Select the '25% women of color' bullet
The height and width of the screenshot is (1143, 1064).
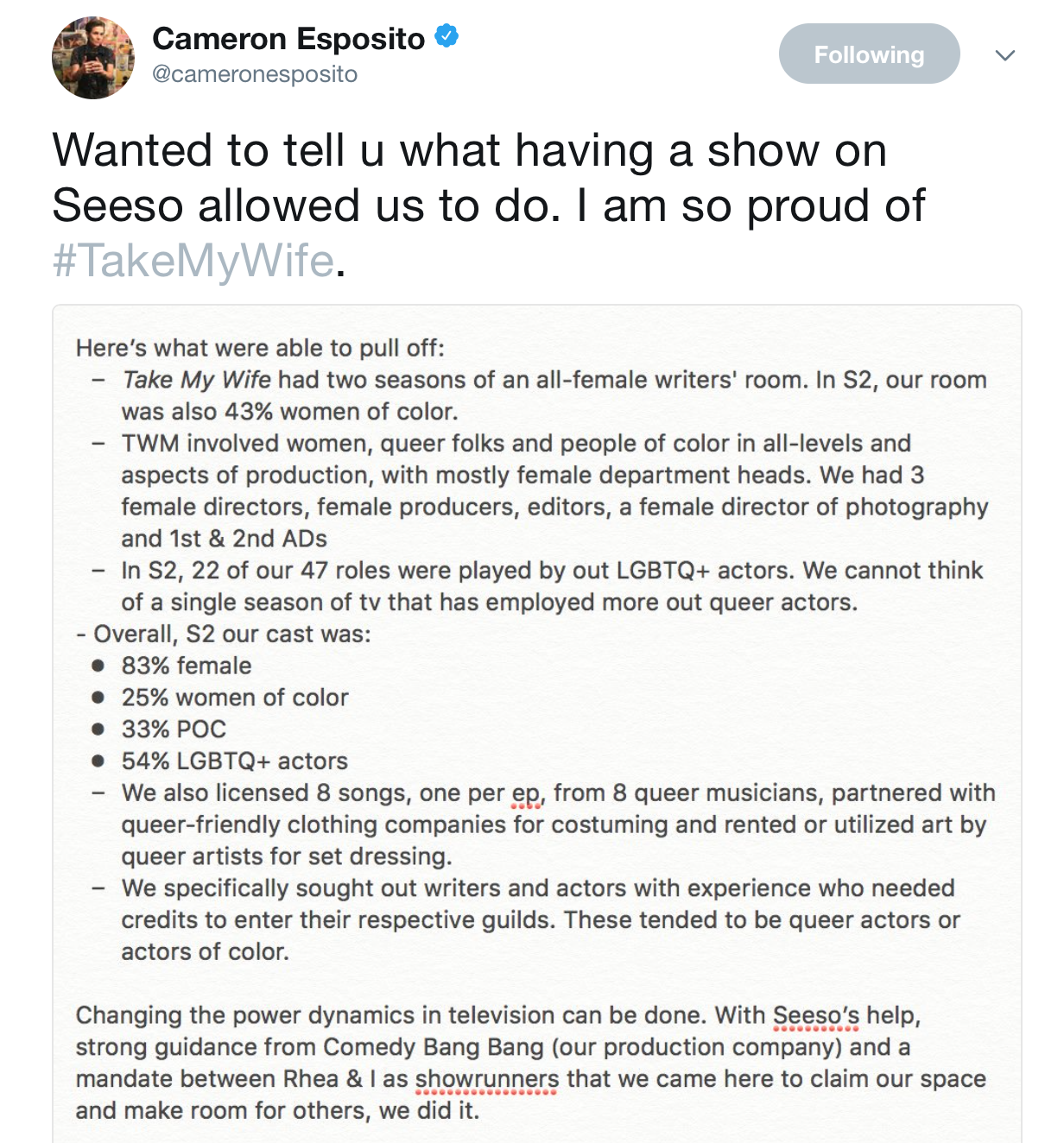235,698
